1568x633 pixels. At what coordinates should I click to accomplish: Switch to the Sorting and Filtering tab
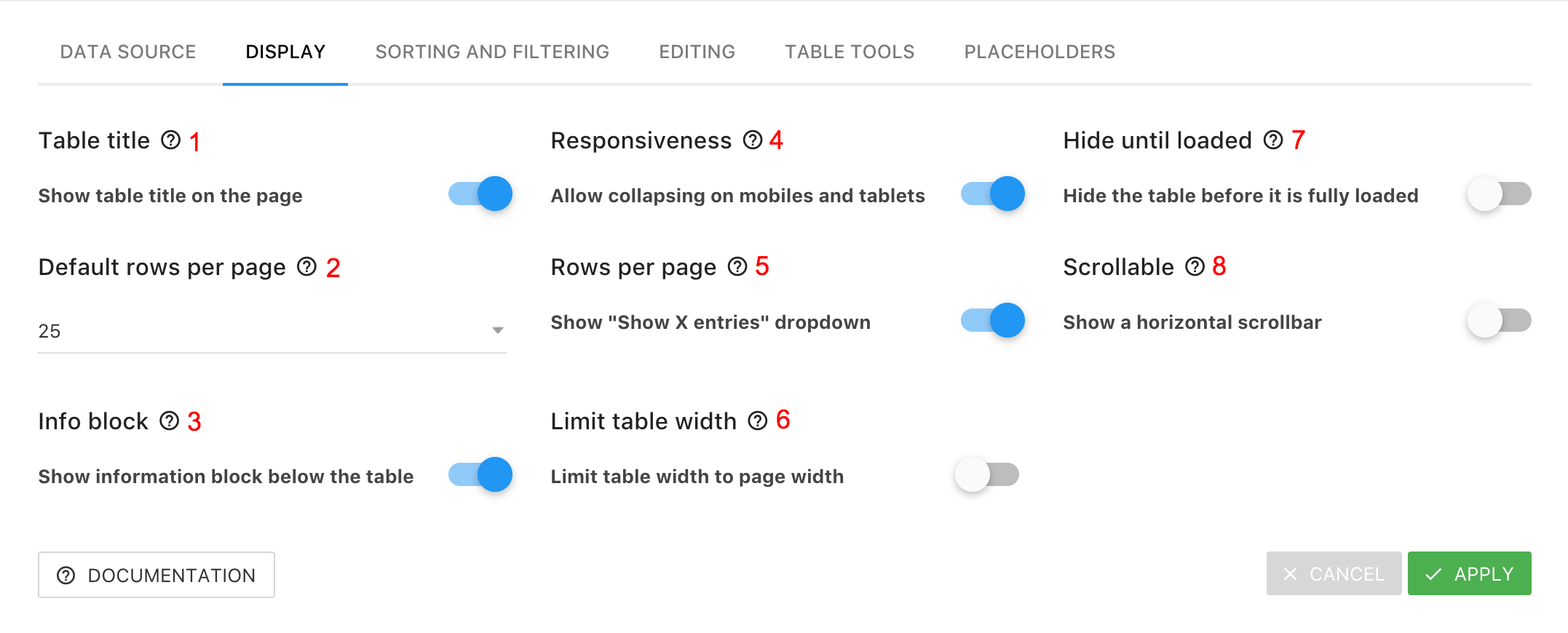492,52
